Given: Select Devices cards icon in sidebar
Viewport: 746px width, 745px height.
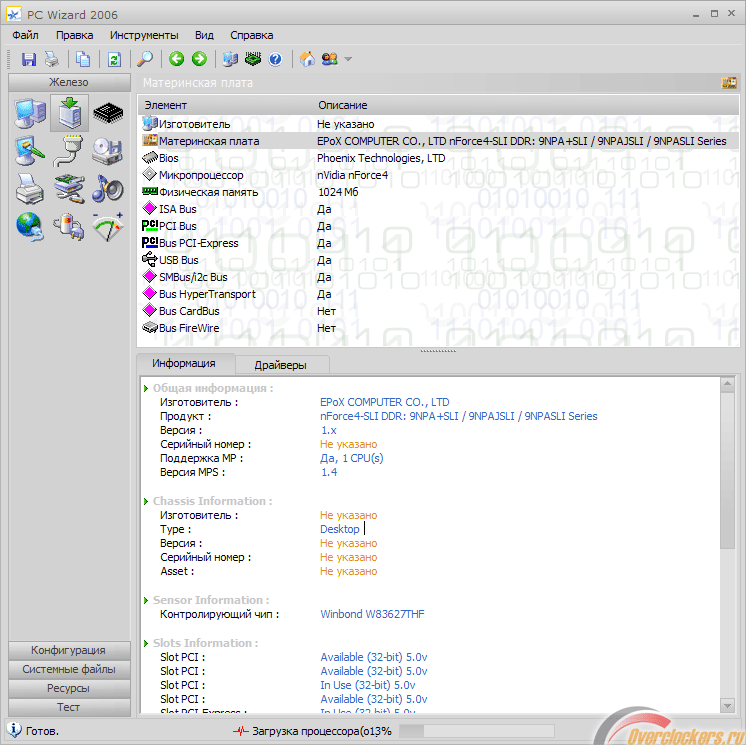Looking at the screenshot, I should click(x=69, y=188).
